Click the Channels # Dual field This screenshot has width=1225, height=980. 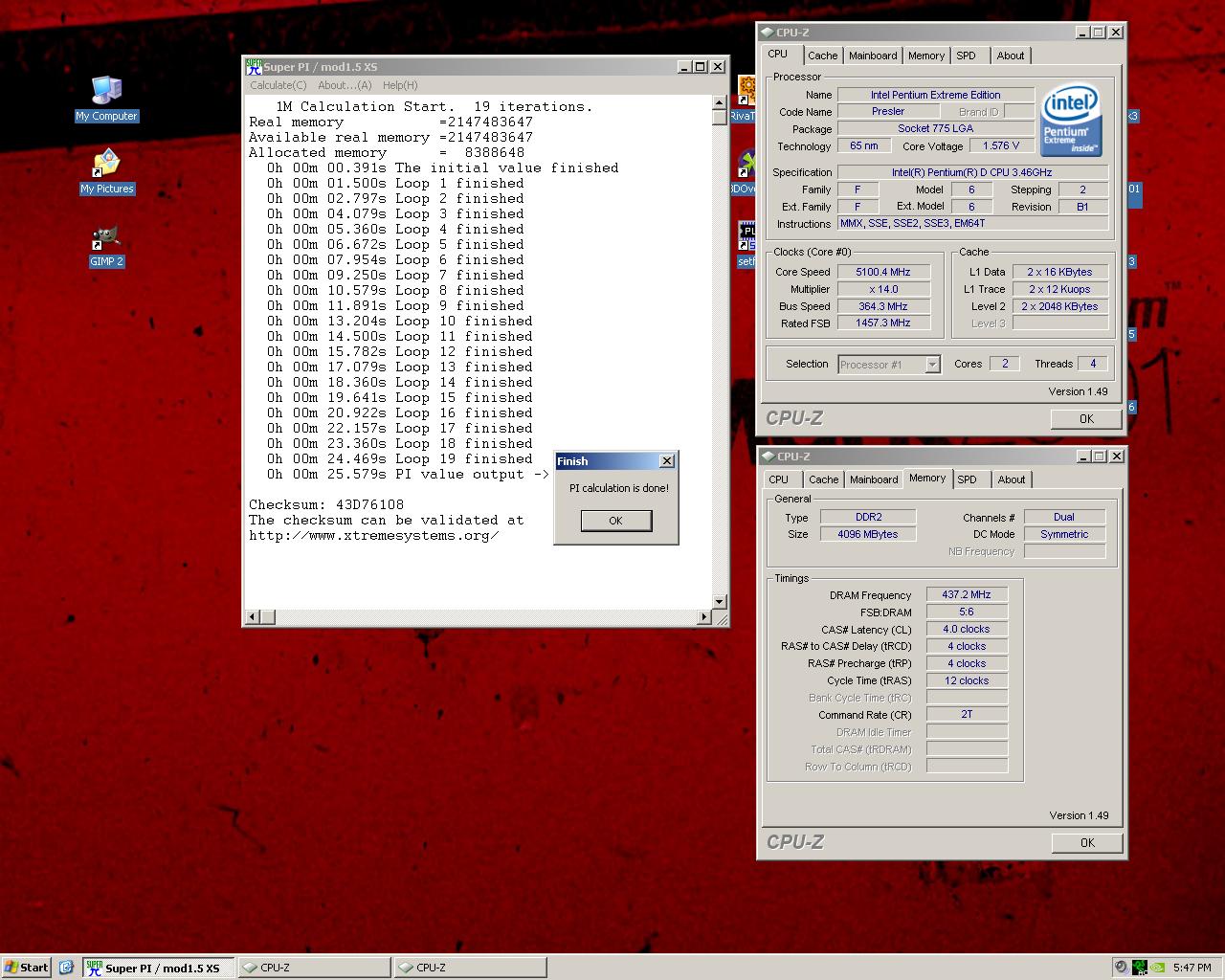point(1064,517)
